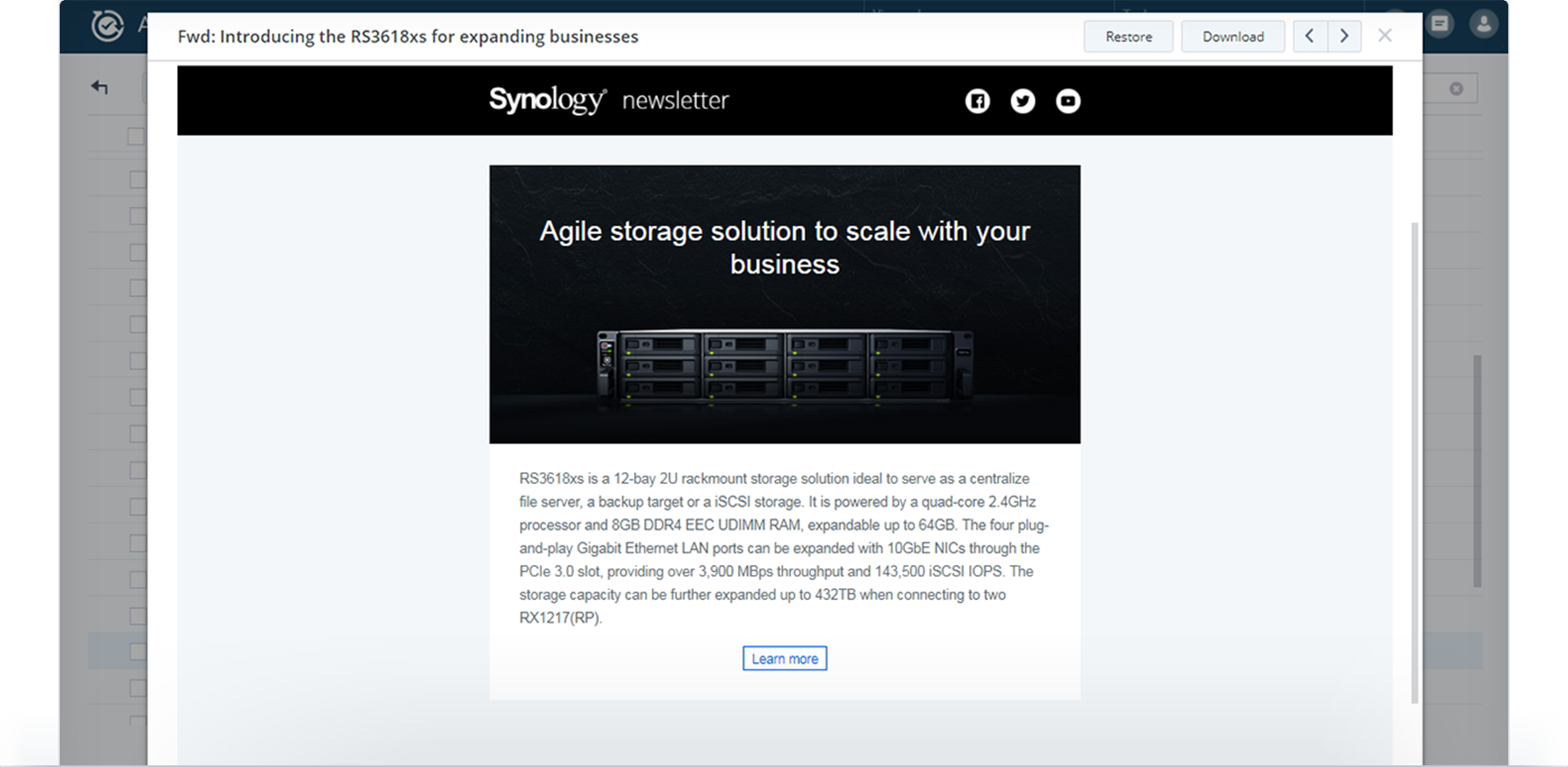Close the email preview dialog
Viewport: 1568px width, 767px height.
click(x=1385, y=36)
